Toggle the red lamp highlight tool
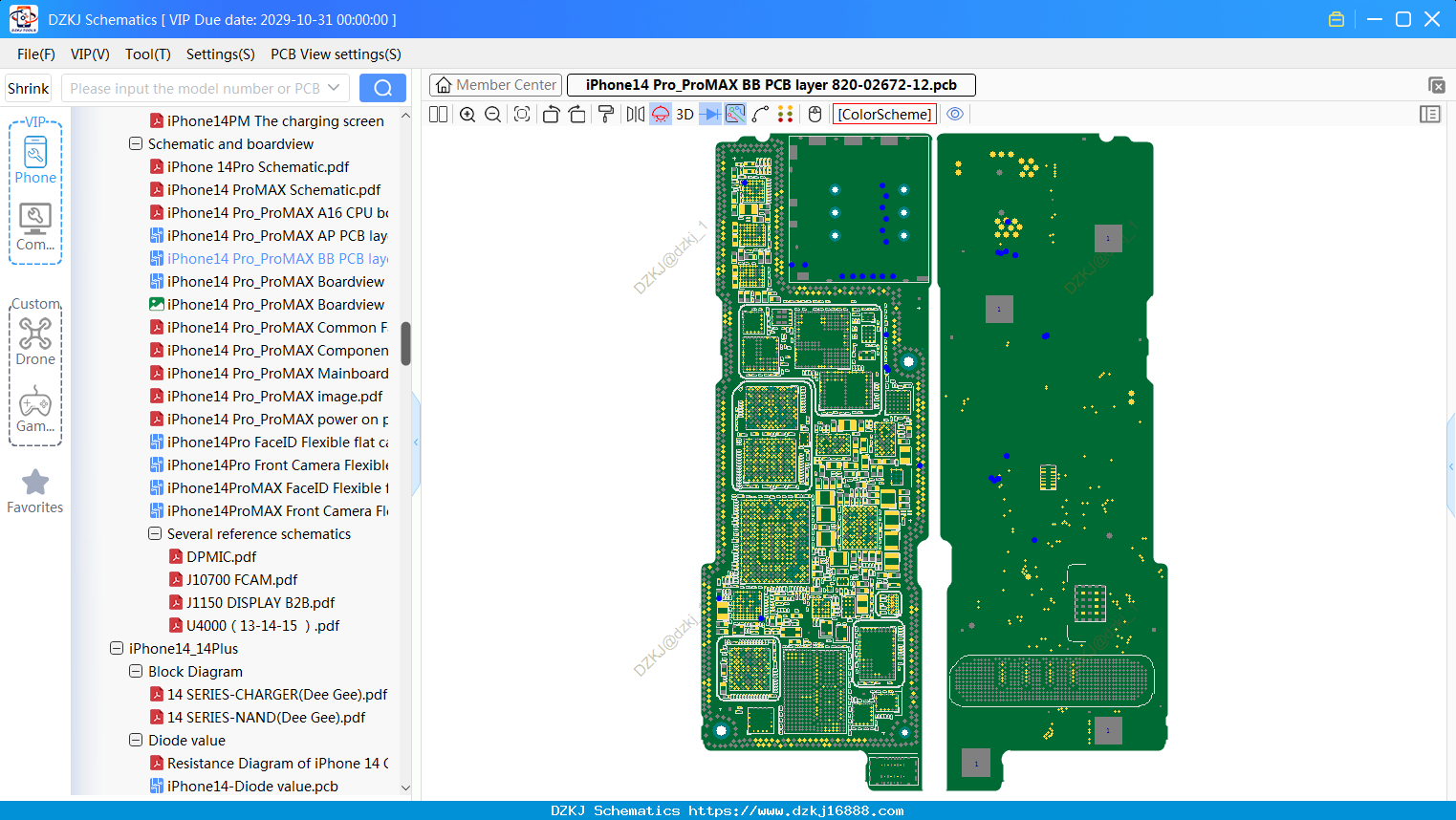Viewport: 1456px width, 820px height. click(x=661, y=115)
